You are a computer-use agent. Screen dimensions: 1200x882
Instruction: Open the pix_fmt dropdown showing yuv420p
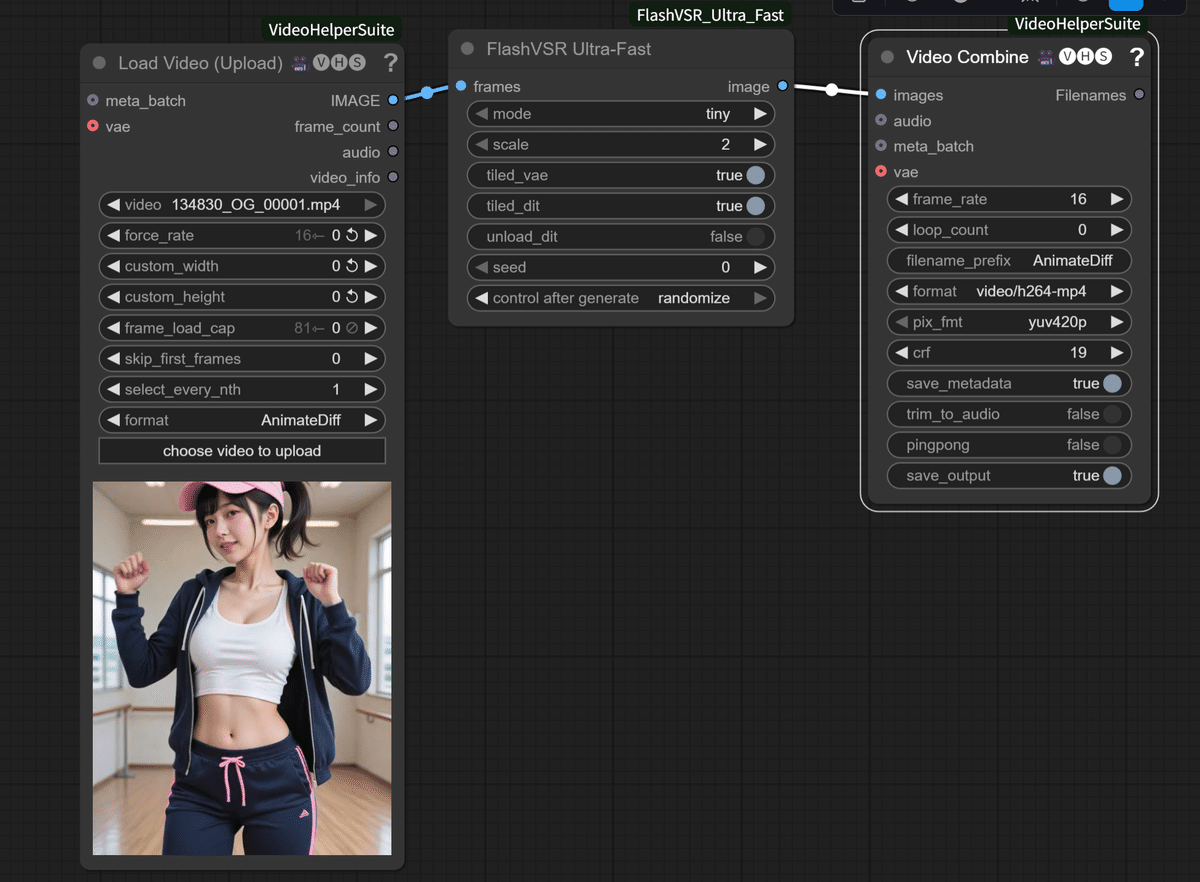tap(1008, 322)
